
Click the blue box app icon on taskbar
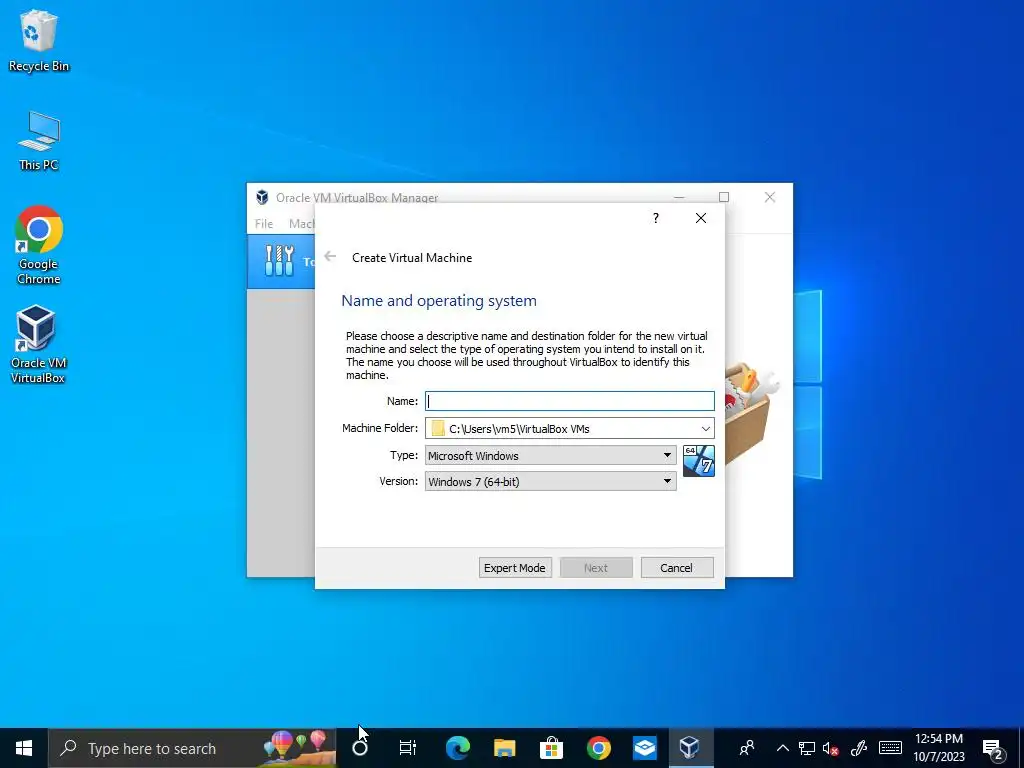[x=645, y=748]
